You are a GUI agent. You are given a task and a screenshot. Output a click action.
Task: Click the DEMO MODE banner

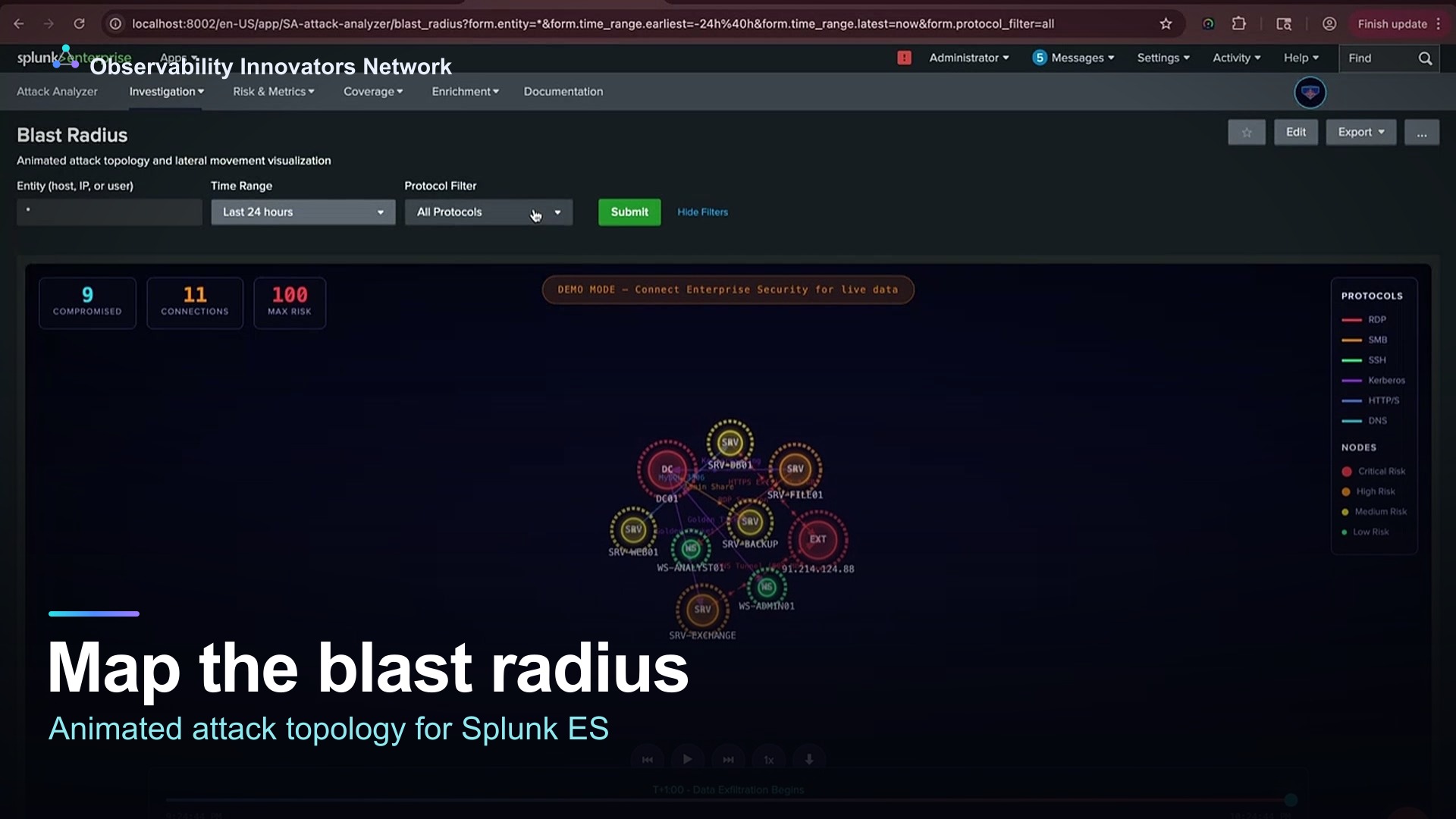[728, 290]
